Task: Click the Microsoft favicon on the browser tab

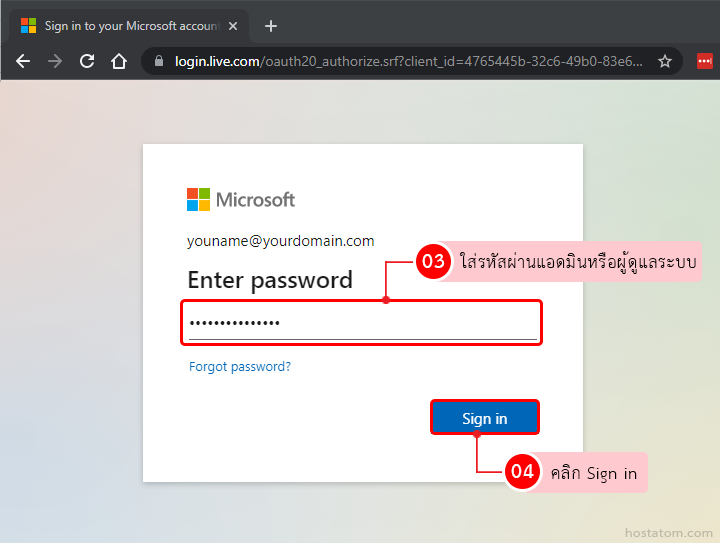Action: pos(28,26)
